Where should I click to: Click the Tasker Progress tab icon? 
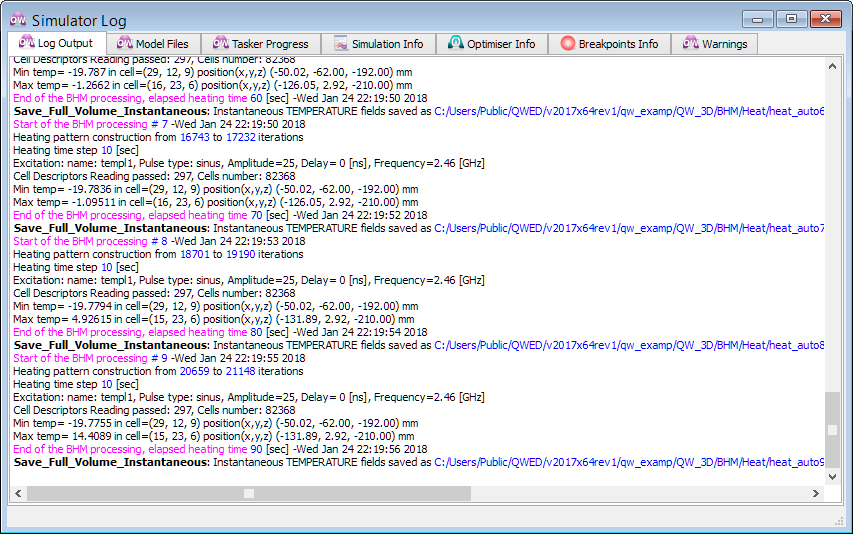(x=219, y=44)
